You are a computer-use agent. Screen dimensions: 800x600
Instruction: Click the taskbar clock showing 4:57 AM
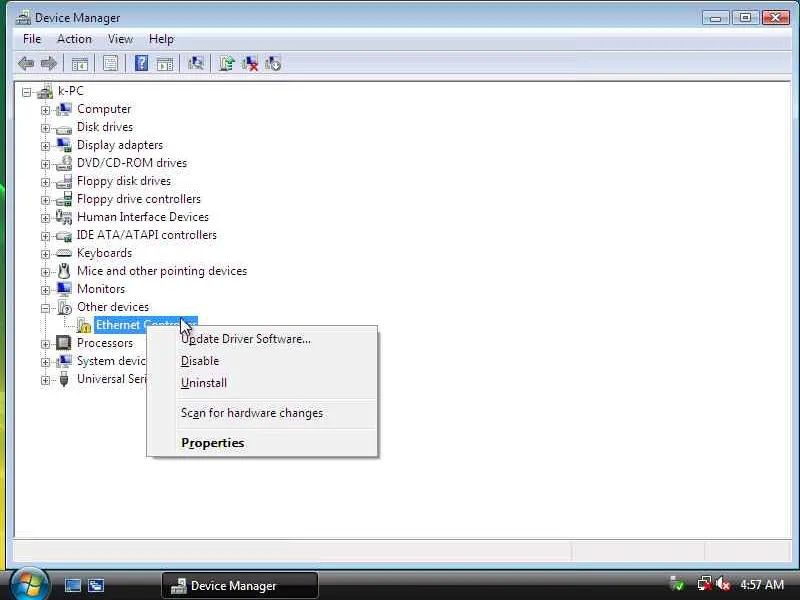[762, 584]
